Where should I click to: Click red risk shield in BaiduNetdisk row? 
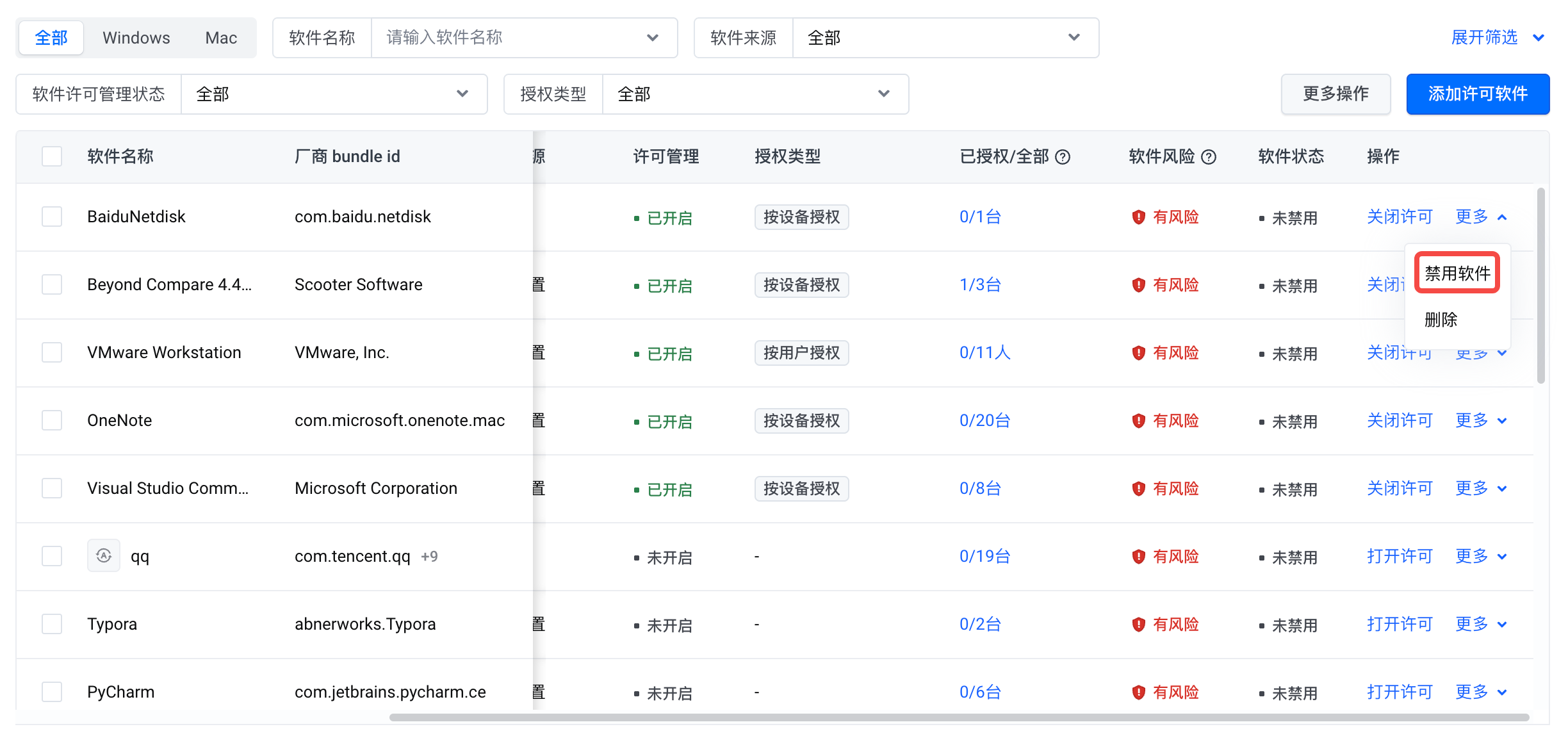click(1138, 217)
